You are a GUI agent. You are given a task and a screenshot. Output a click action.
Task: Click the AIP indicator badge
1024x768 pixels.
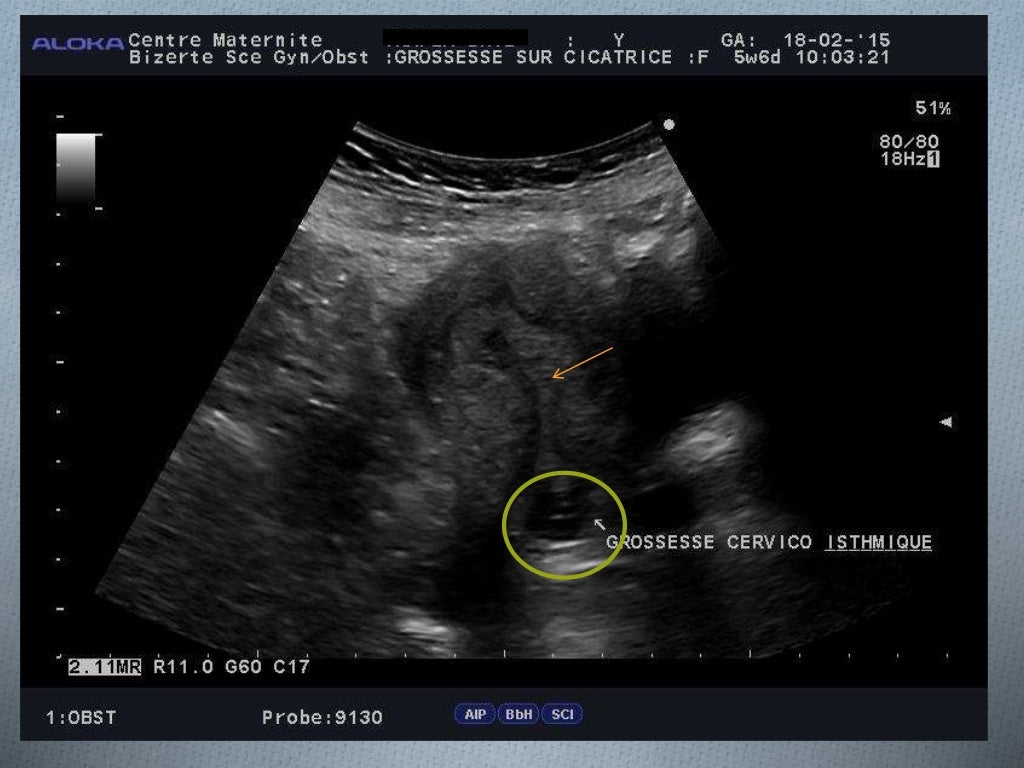click(475, 714)
